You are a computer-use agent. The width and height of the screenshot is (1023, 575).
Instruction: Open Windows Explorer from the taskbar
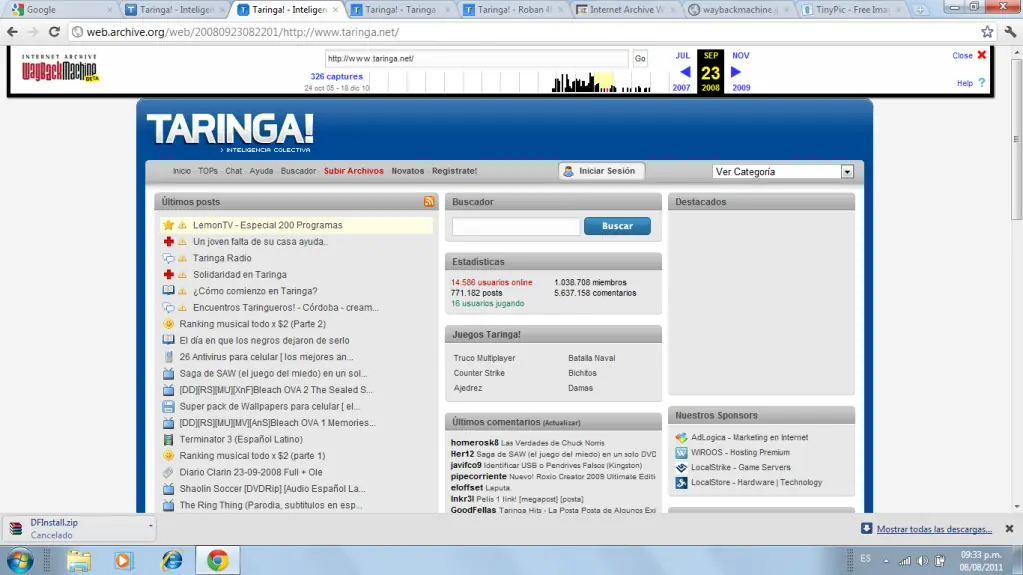tap(78, 561)
